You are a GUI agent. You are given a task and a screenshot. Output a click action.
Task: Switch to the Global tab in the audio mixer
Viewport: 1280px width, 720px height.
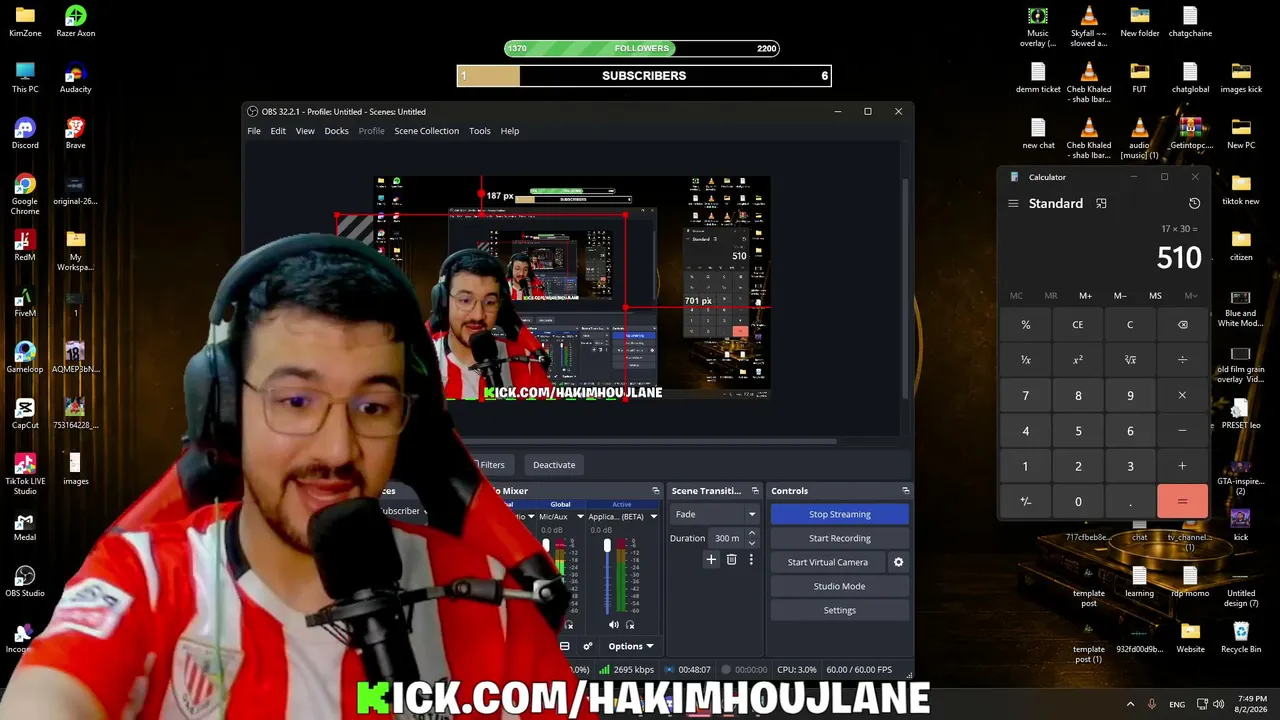click(x=560, y=504)
